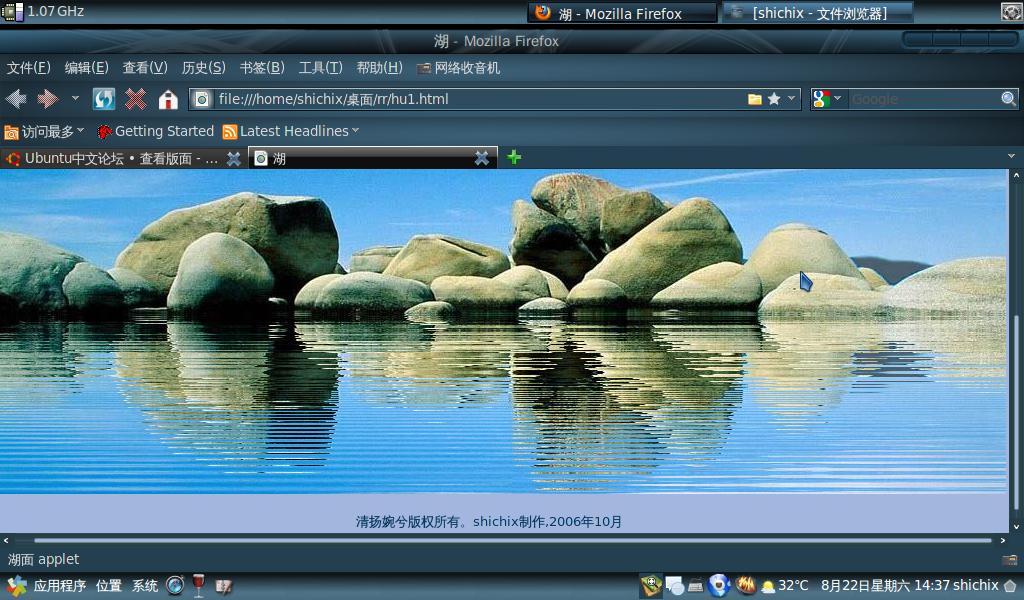This screenshot has height=600, width=1024.
Task: Expand the 访问最多 bookmarks folder
Action: [x=44, y=132]
